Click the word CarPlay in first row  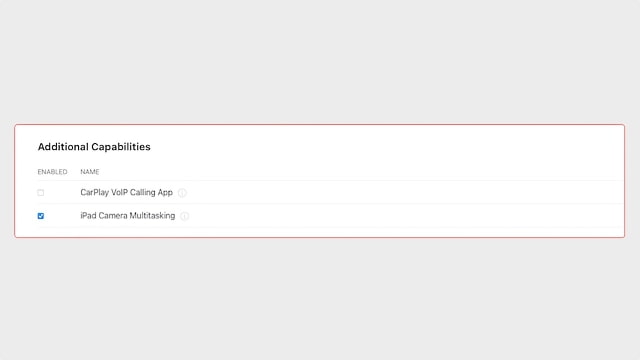pyautogui.click(x=95, y=192)
